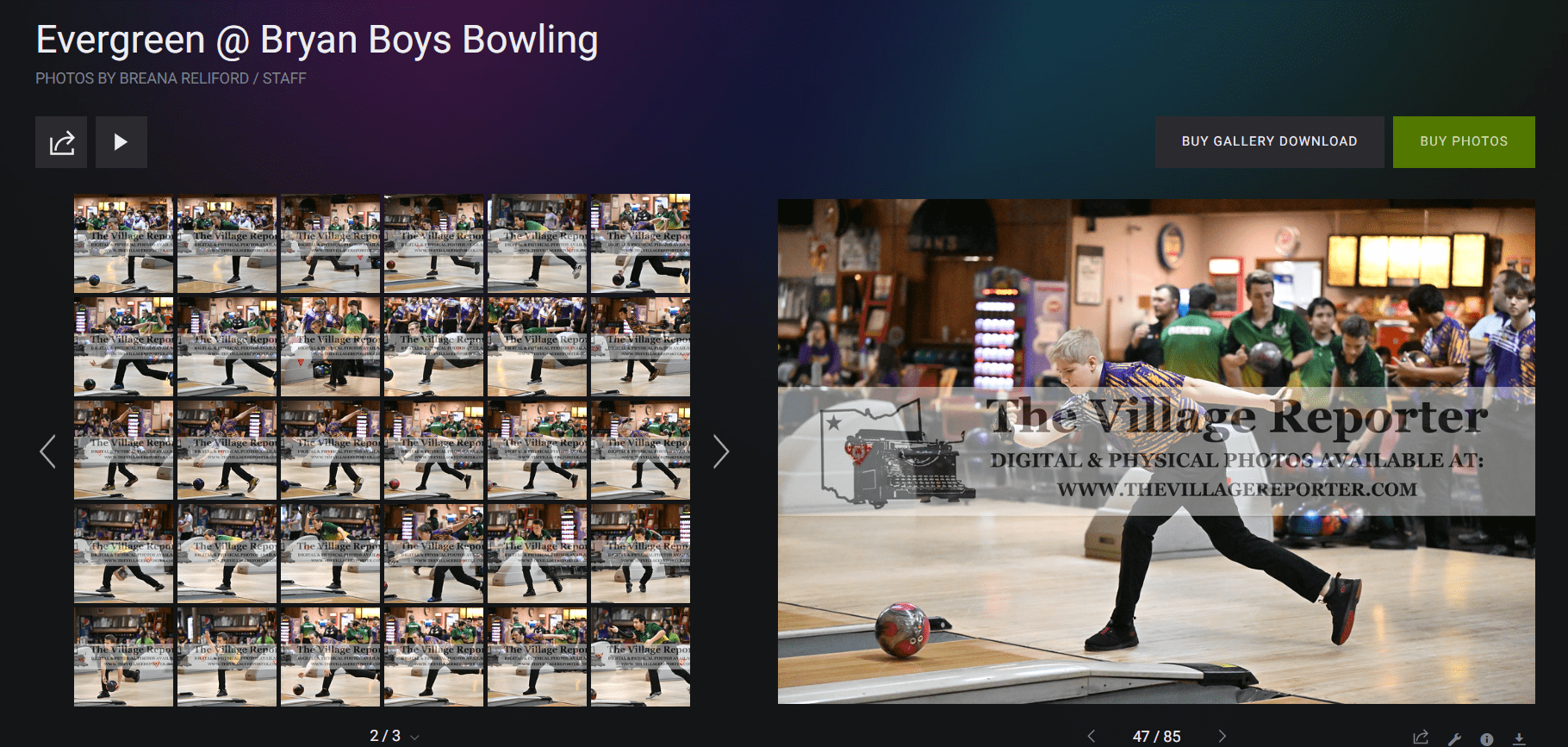This screenshot has width=1568, height=747.
Task: Click the gallery share icon near the title
Action: click(61, 142)
